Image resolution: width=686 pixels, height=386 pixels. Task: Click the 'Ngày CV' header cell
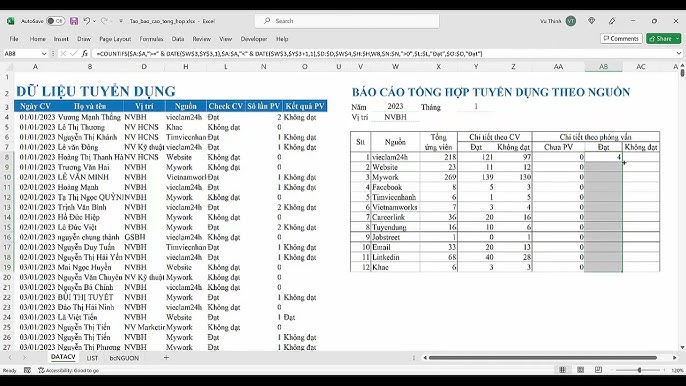pyautogui.click(x=35, y=106)
